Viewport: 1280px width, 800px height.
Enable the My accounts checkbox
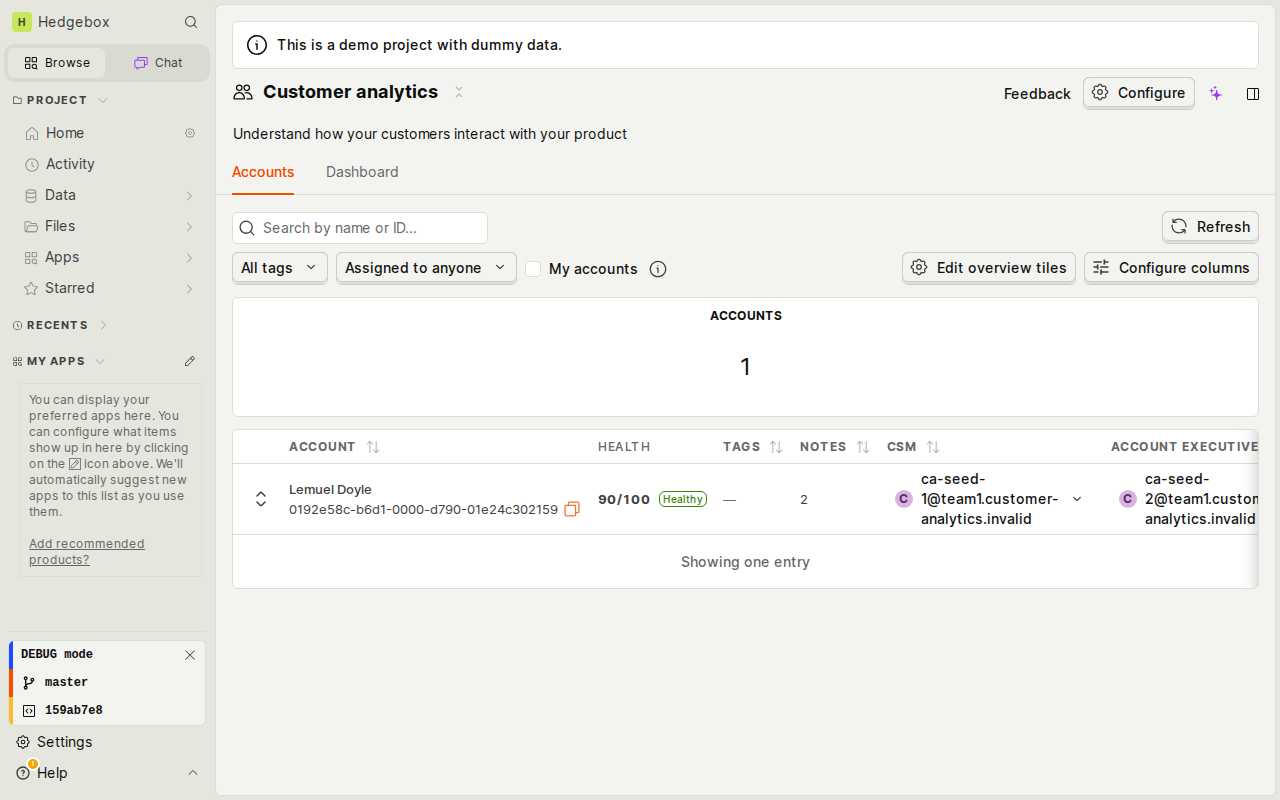pos(533,269)
